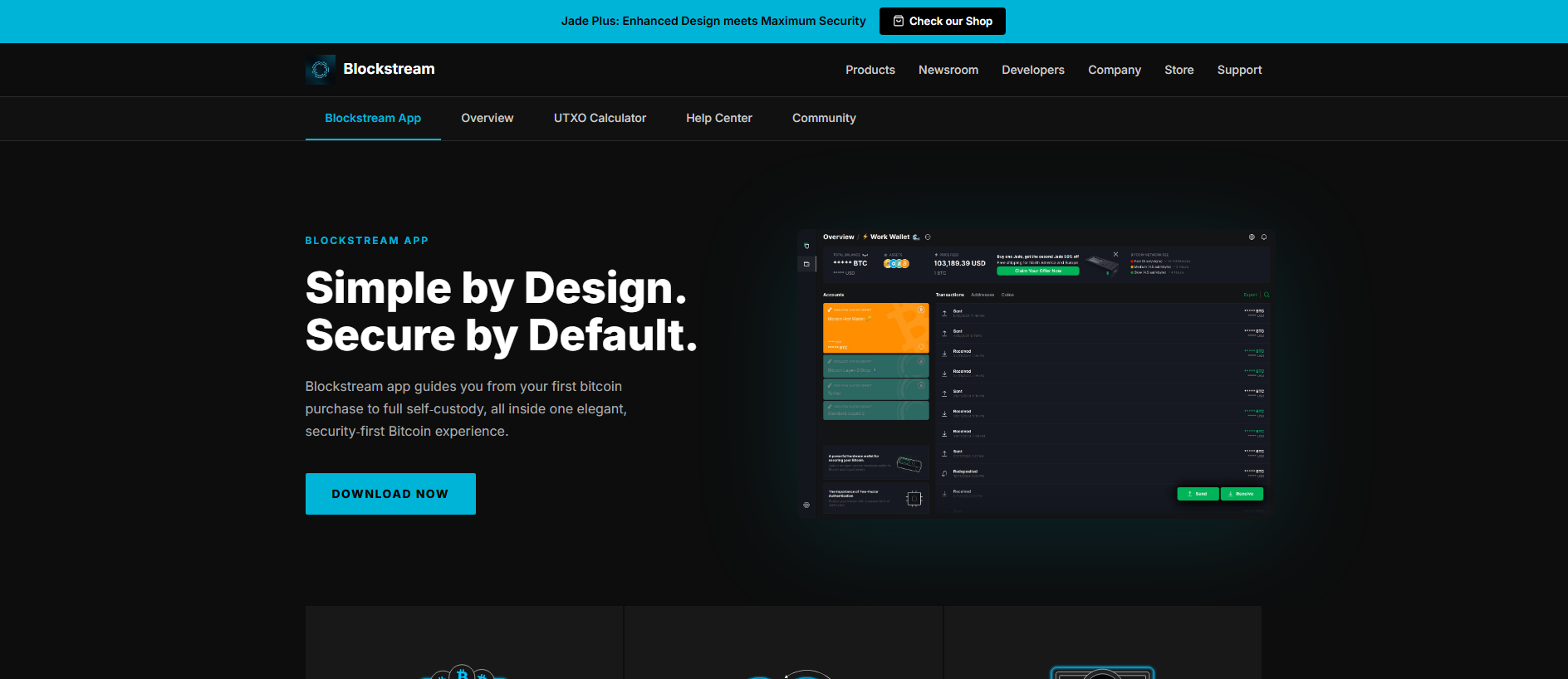Click the notification bell icon in the app preview

(1264, 237)
